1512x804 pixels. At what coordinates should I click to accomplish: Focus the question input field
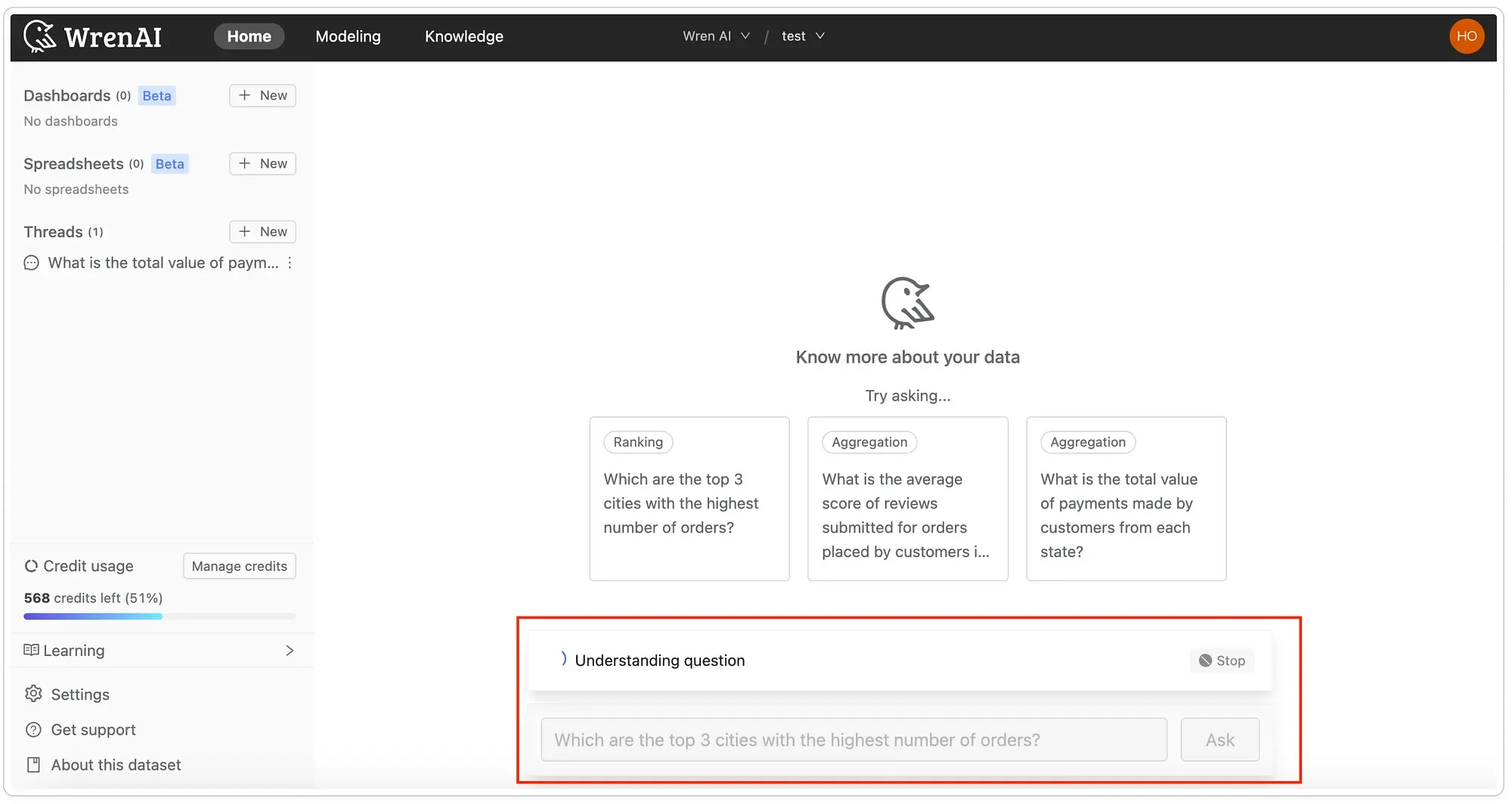coord(854,740)
